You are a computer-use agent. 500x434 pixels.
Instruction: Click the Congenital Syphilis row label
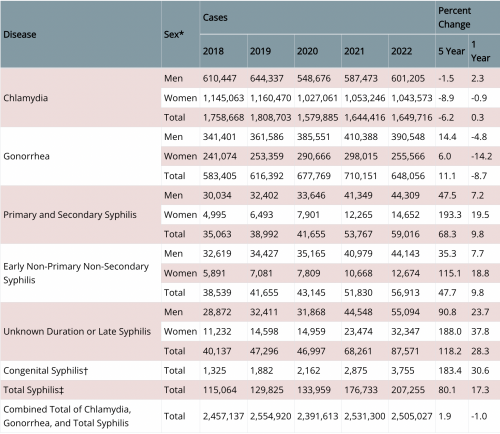(46, 371)
